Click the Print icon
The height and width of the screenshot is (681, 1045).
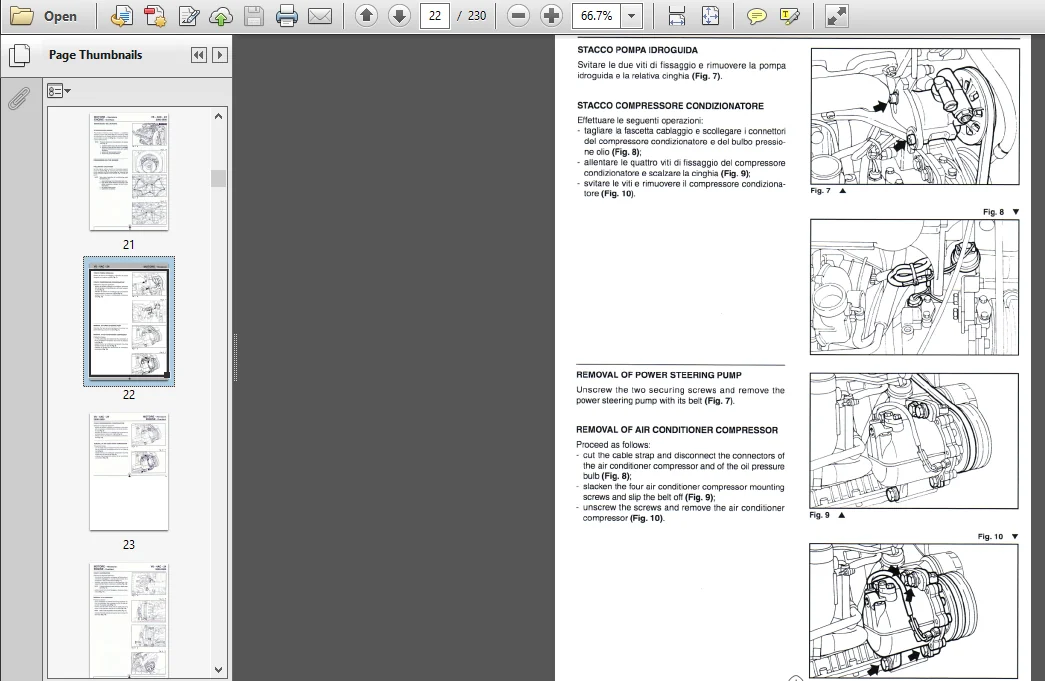tap(287, 16)
